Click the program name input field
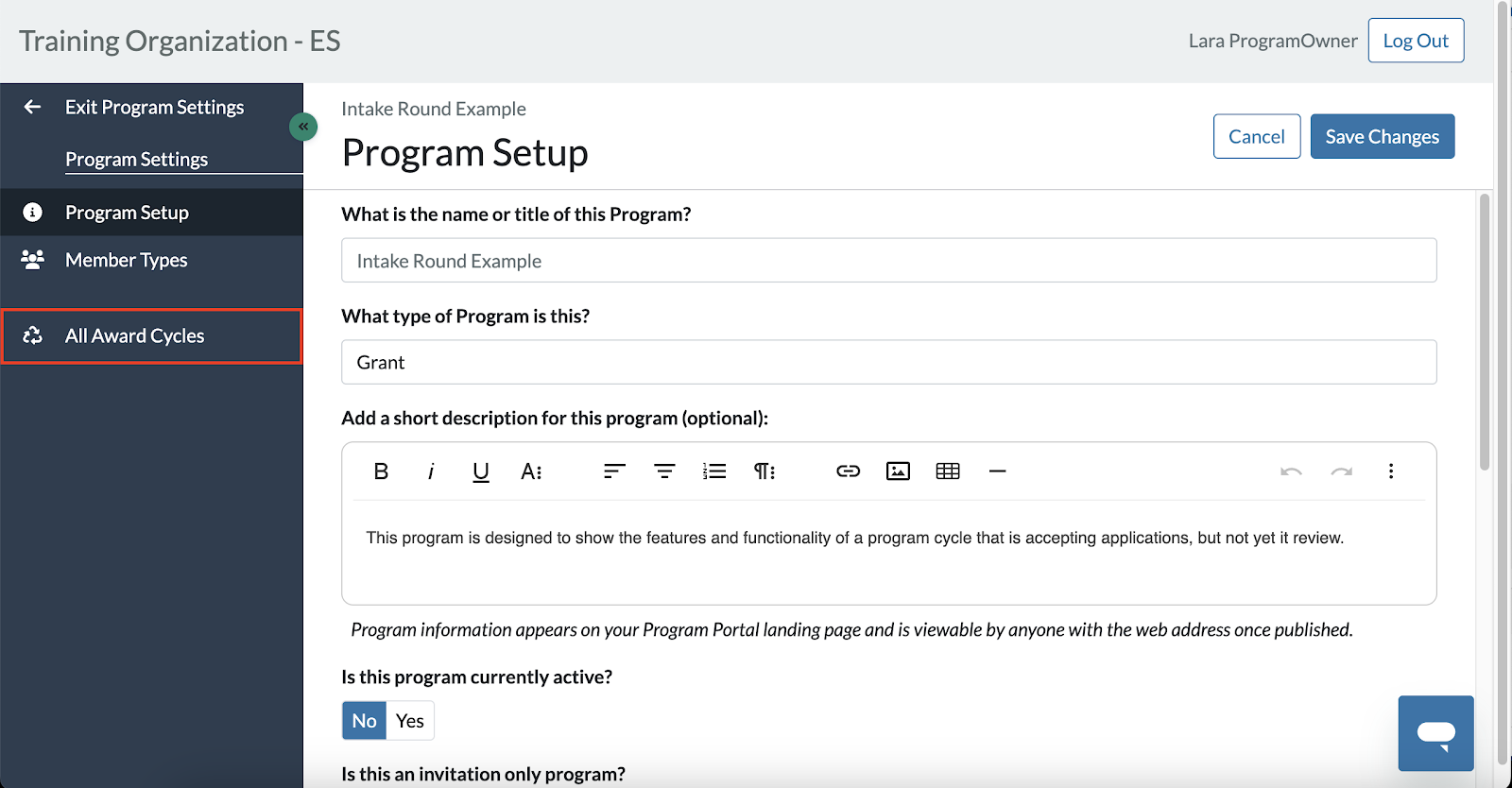Screen dimensions: 1512x788 click(887, 260)
